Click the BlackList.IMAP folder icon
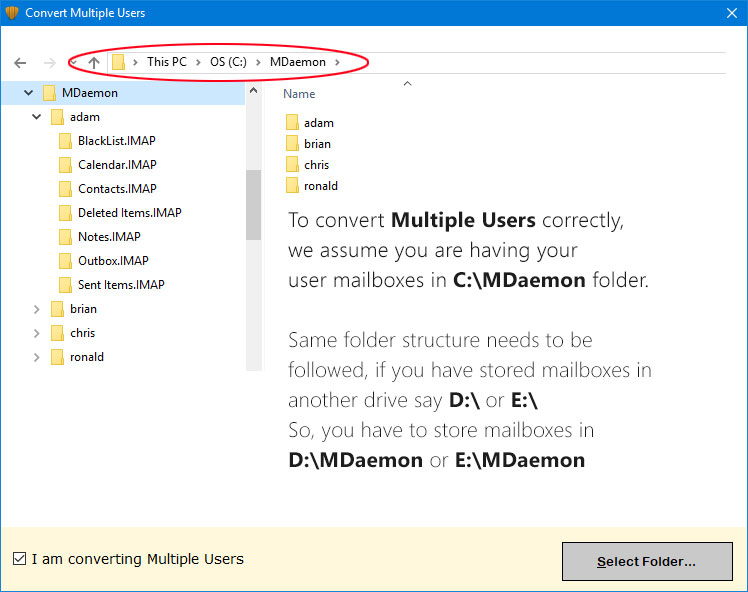The height and width of the screenshot is (592, 748). click(x=65, y=141)
